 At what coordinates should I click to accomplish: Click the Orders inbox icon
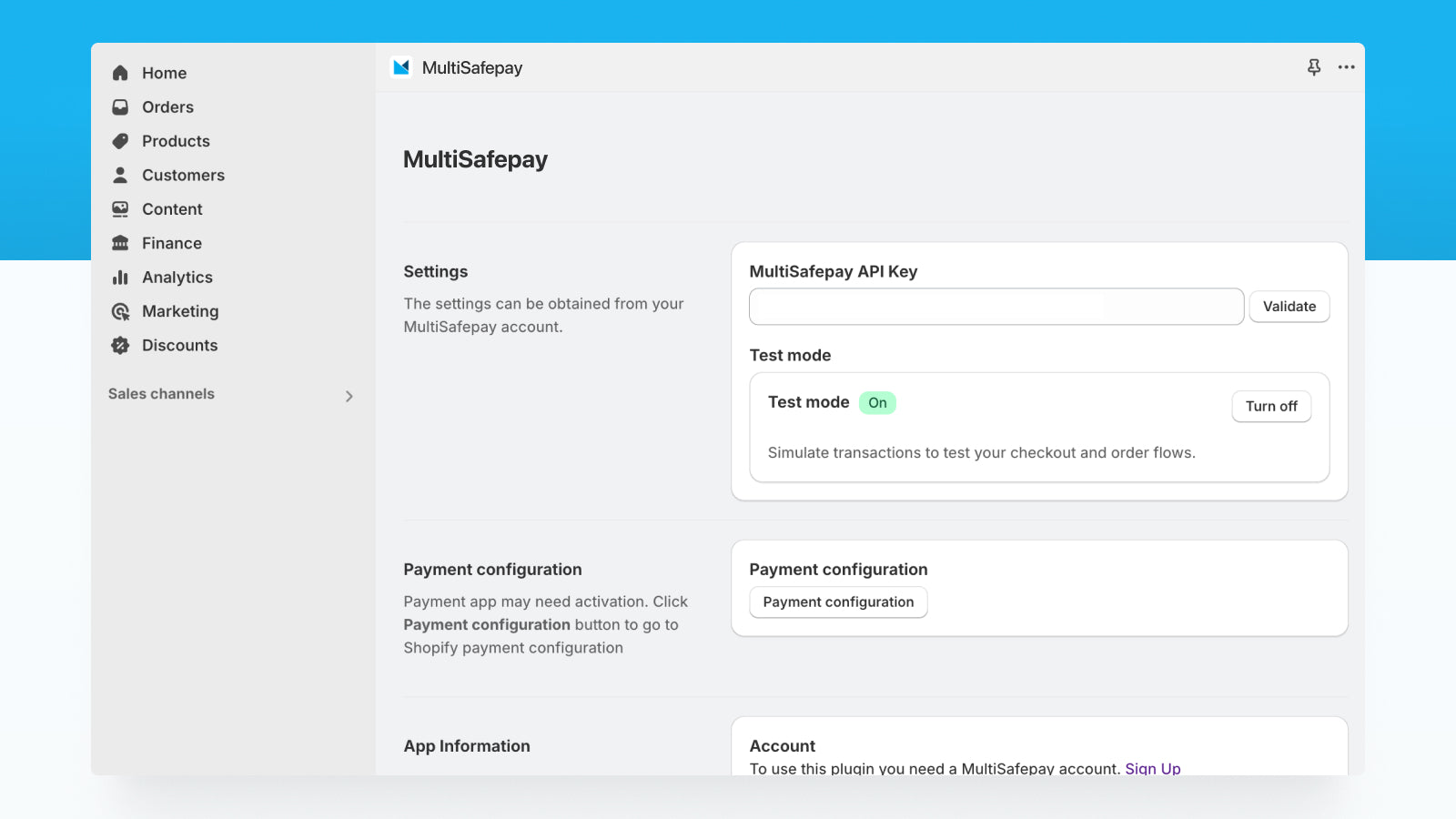(120, 107)
